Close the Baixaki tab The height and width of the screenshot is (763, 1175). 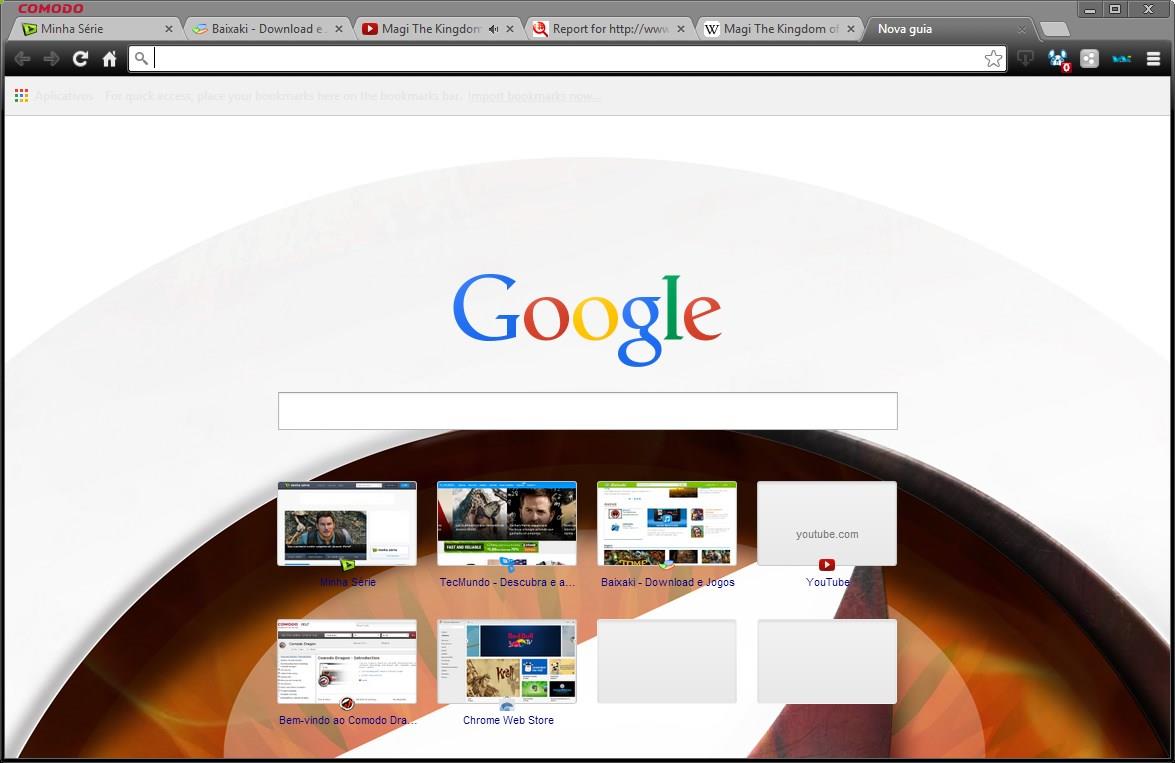339,29
